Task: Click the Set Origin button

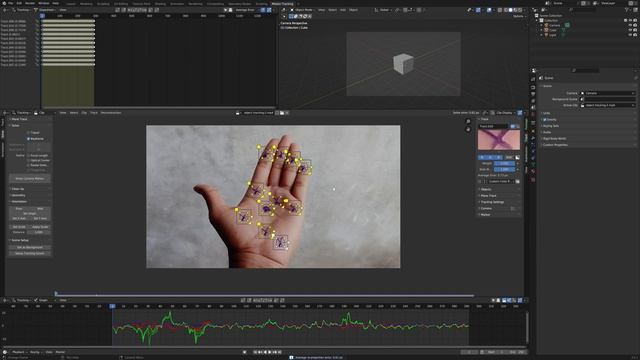Action: pyautogui.click(x=30, y=213)
